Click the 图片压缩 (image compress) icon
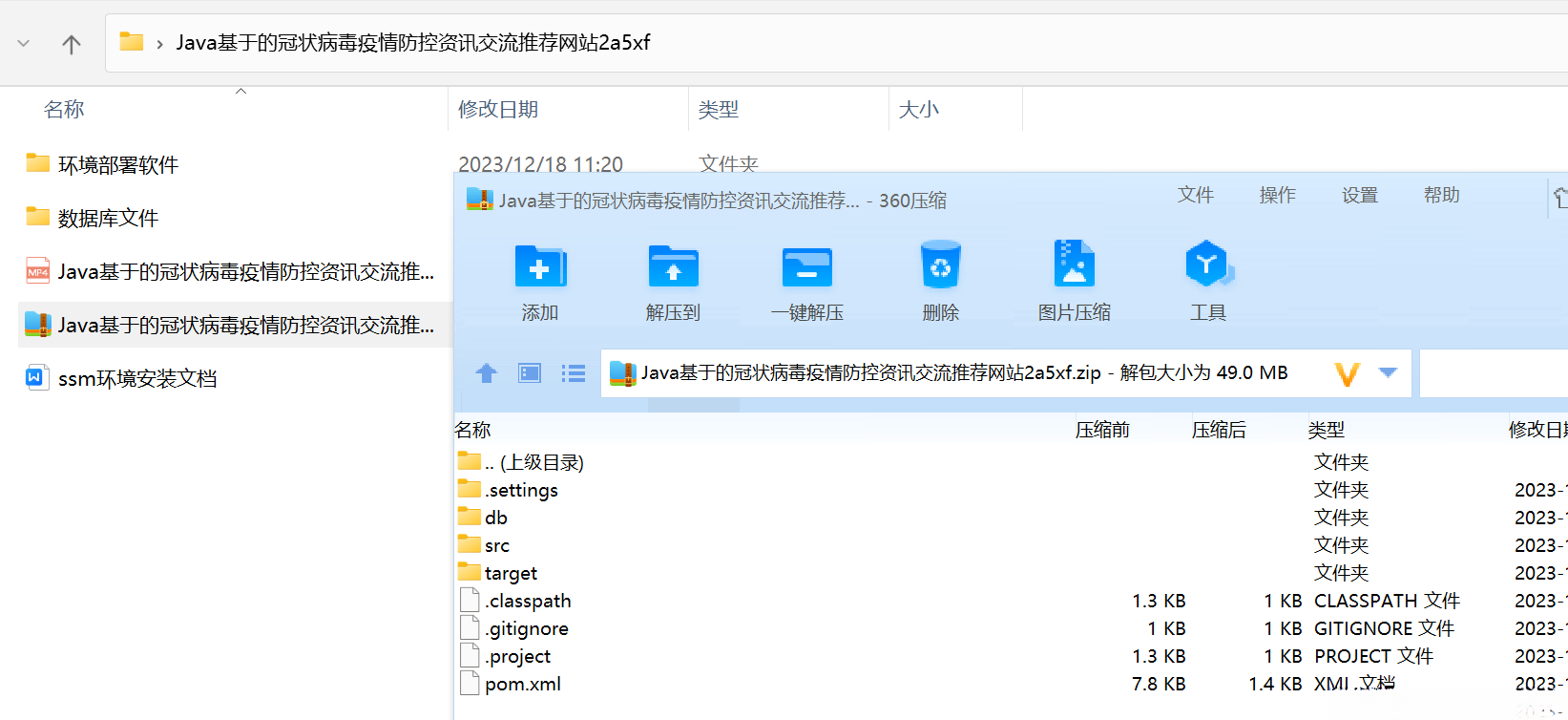The height and width of the screenshot is (720, 1568). point(1075,264)
